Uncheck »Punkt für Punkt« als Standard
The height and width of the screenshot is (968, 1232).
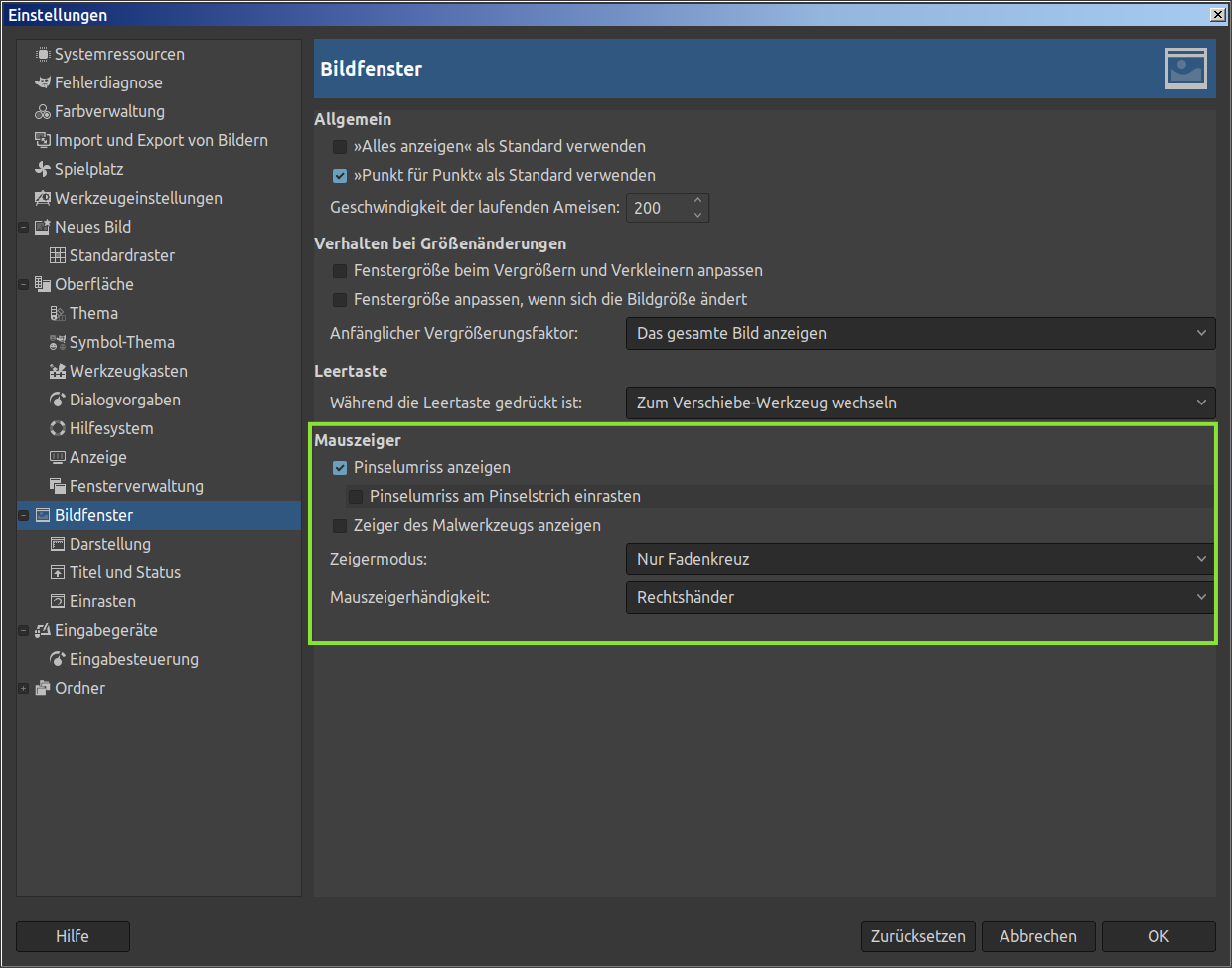(340, 176)
